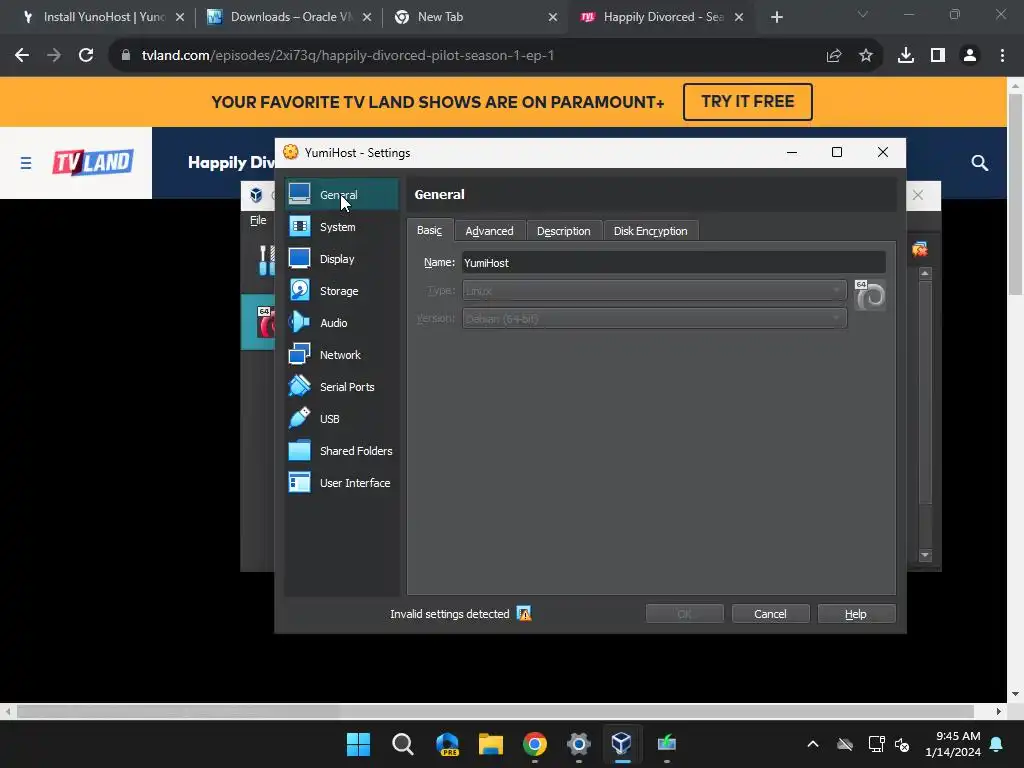Open the browser tab search chevron

[863, 14]
